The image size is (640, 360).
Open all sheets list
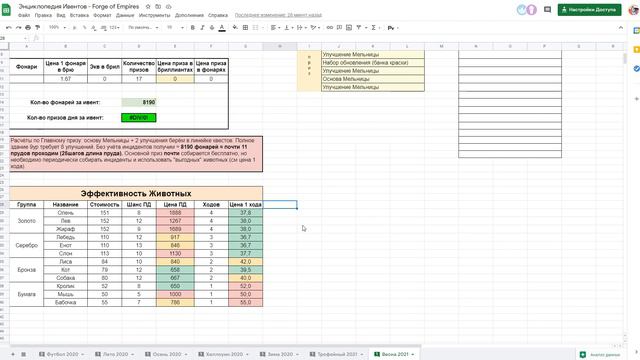23,354
